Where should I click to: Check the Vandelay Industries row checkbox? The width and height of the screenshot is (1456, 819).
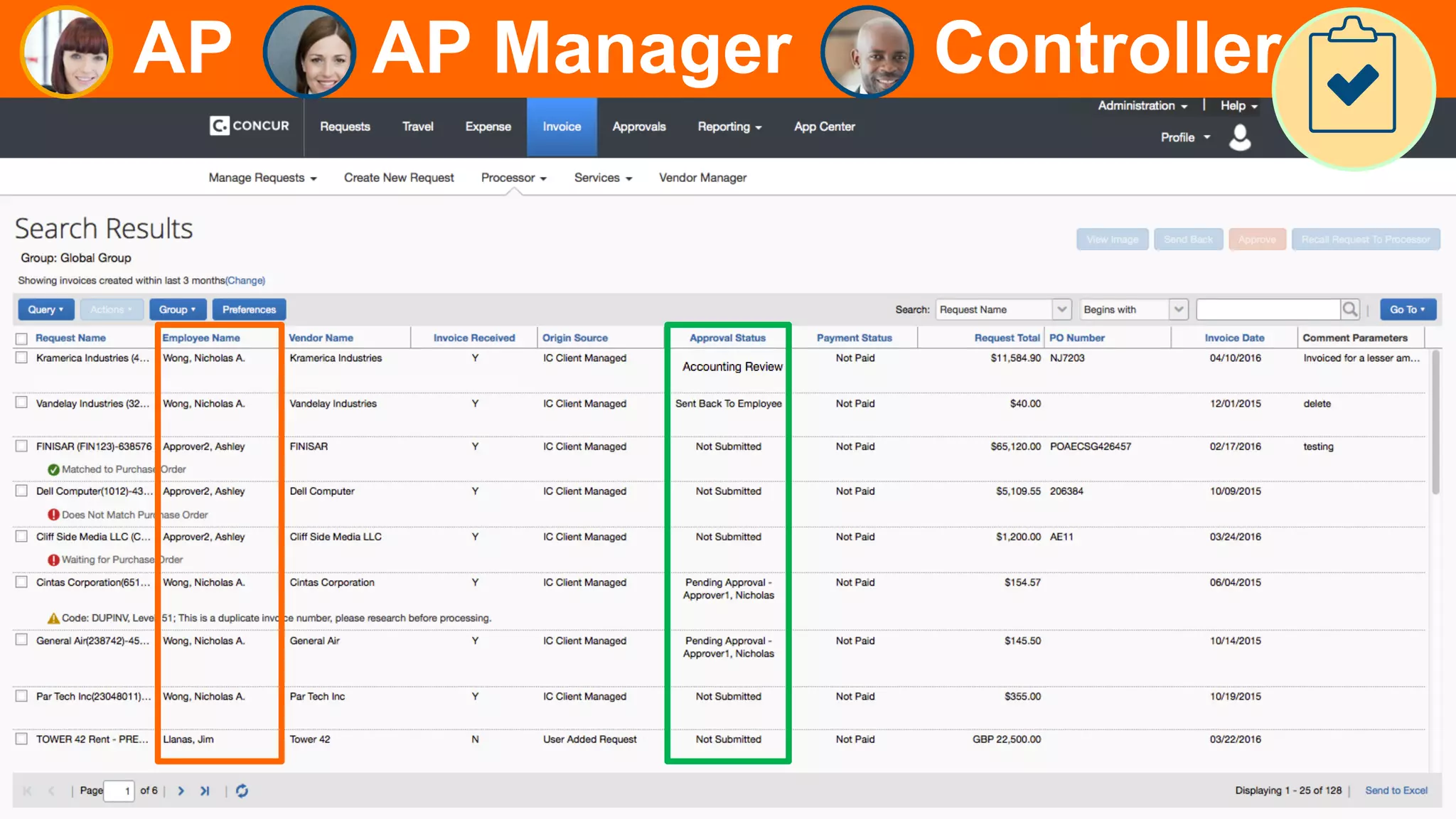point(22,402)
